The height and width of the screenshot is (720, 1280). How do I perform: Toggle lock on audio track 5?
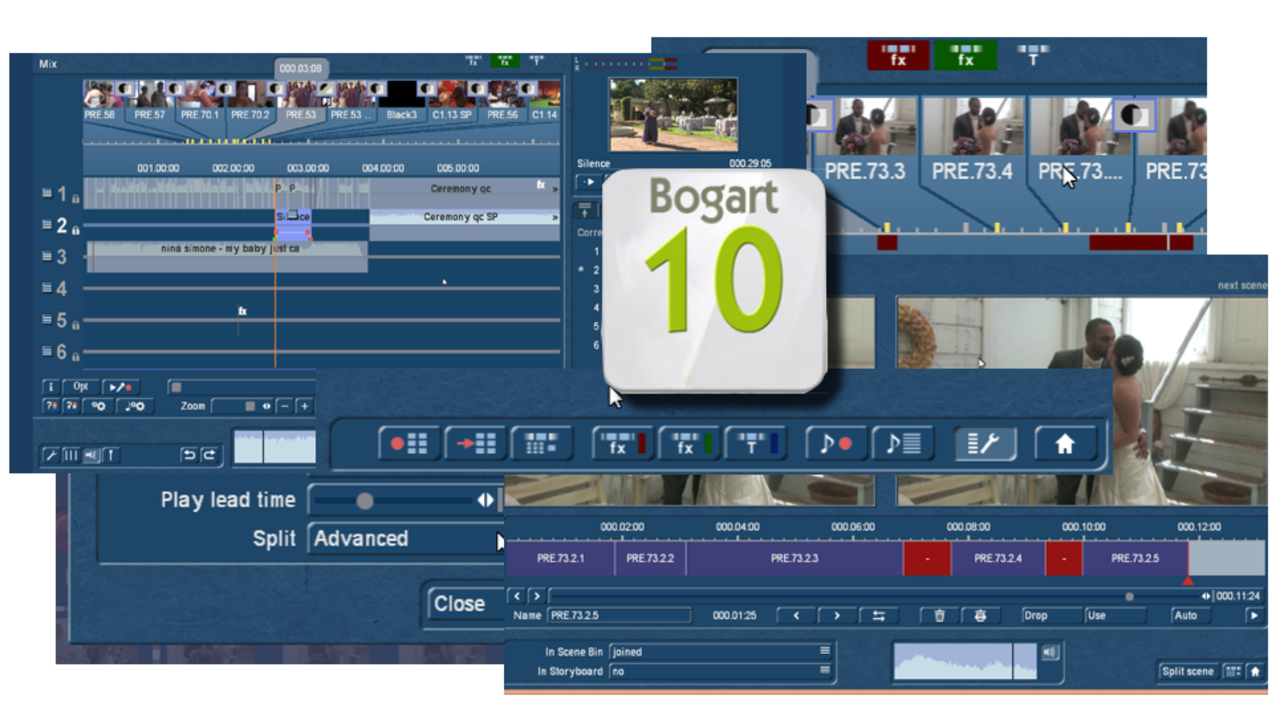pos(75,324)
